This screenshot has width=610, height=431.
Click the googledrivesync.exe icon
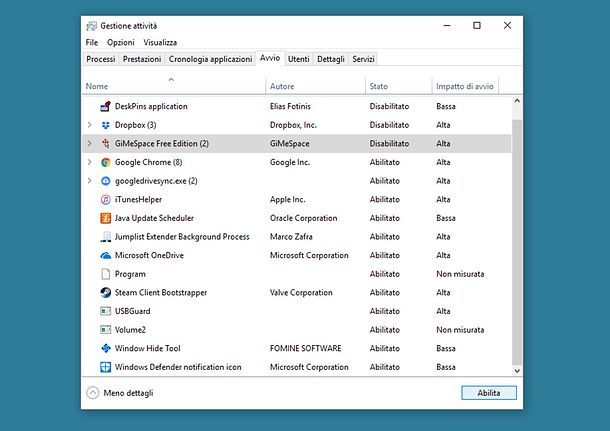click(x=105, y=181)
